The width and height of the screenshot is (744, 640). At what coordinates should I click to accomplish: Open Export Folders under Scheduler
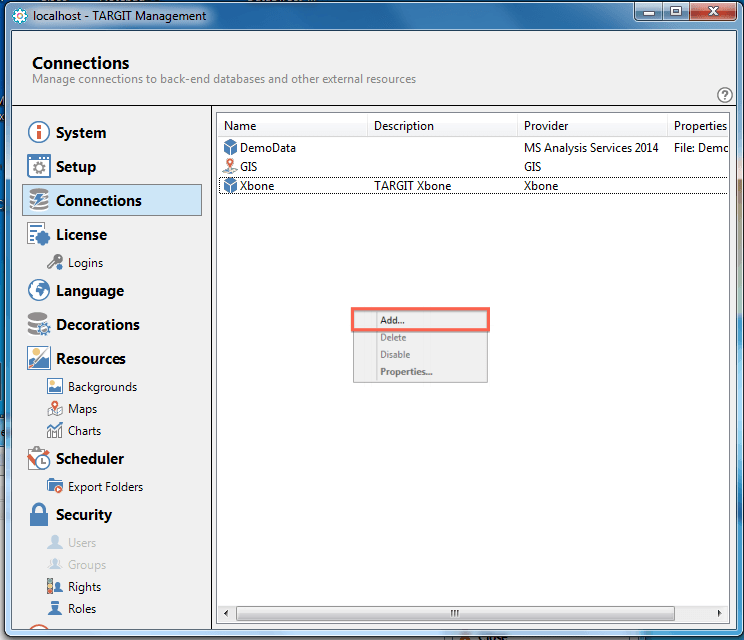click(105, 487)
